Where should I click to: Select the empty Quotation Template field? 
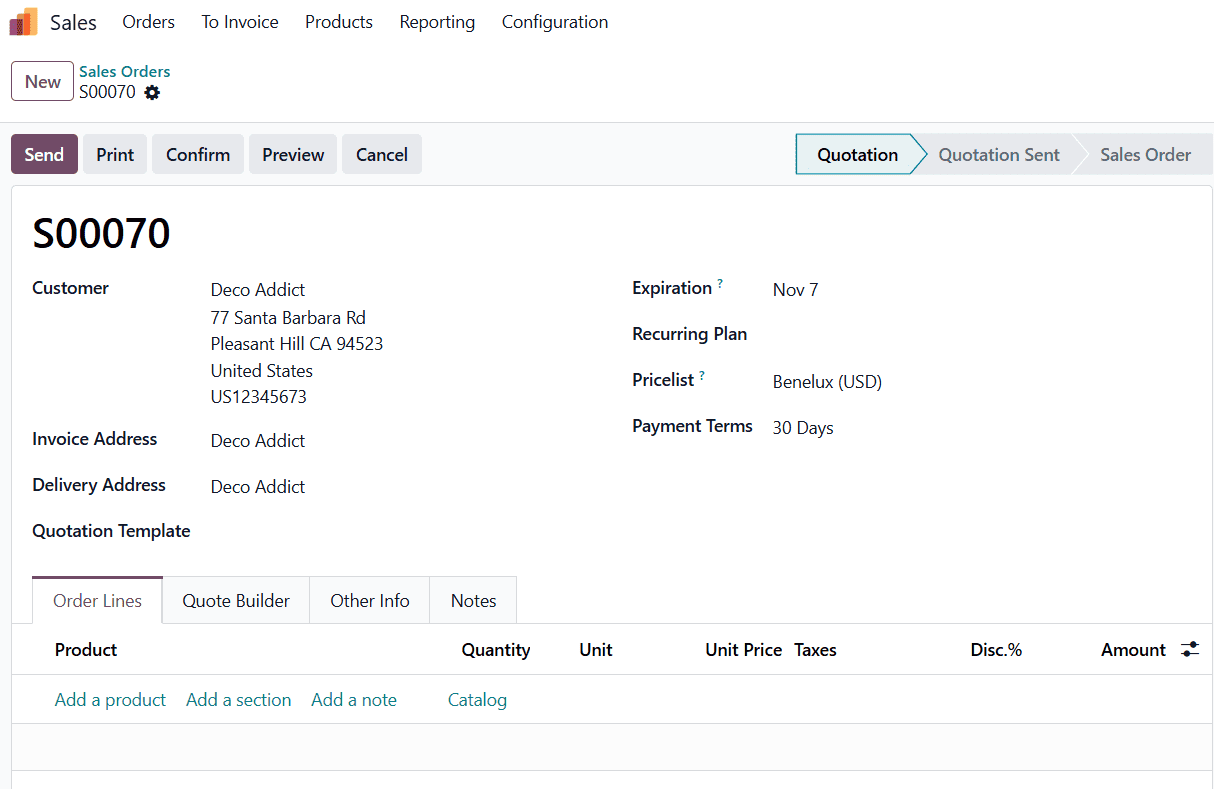point(400,532)
